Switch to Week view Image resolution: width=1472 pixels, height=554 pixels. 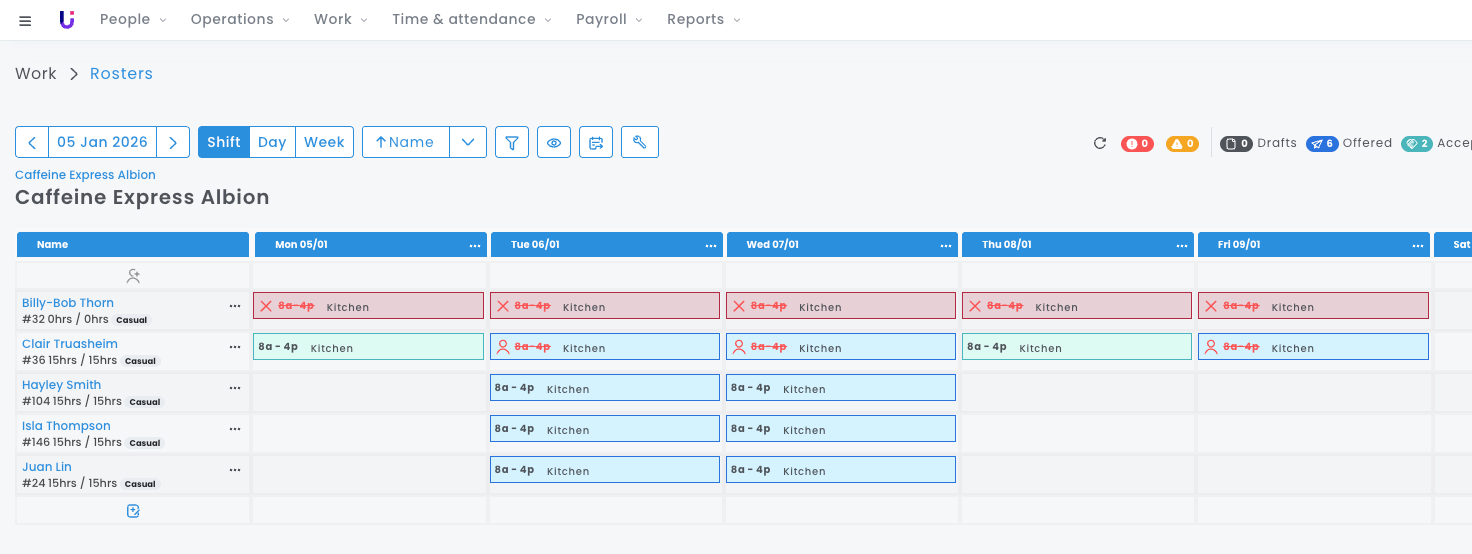(324, 142)
